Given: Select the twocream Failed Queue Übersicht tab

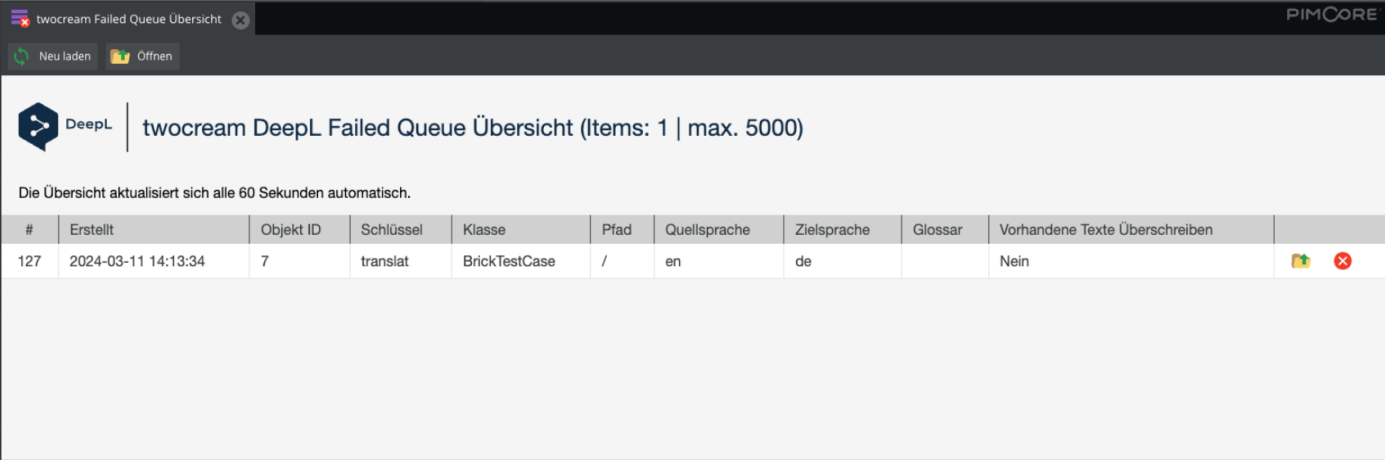Looking at the screenshot, I should (x=127, y=18).
